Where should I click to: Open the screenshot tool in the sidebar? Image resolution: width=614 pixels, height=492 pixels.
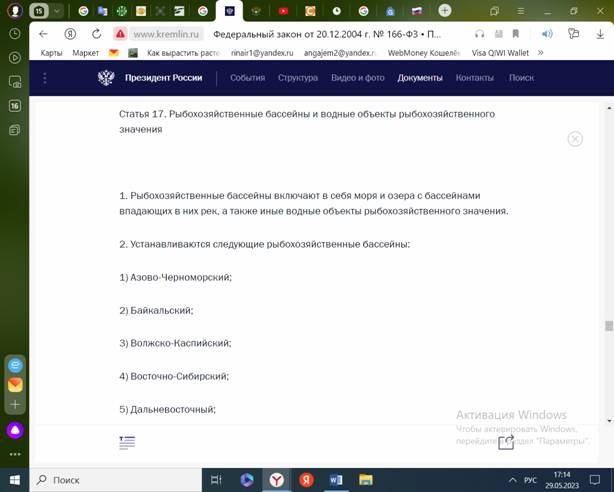click(x=15, y=82)
